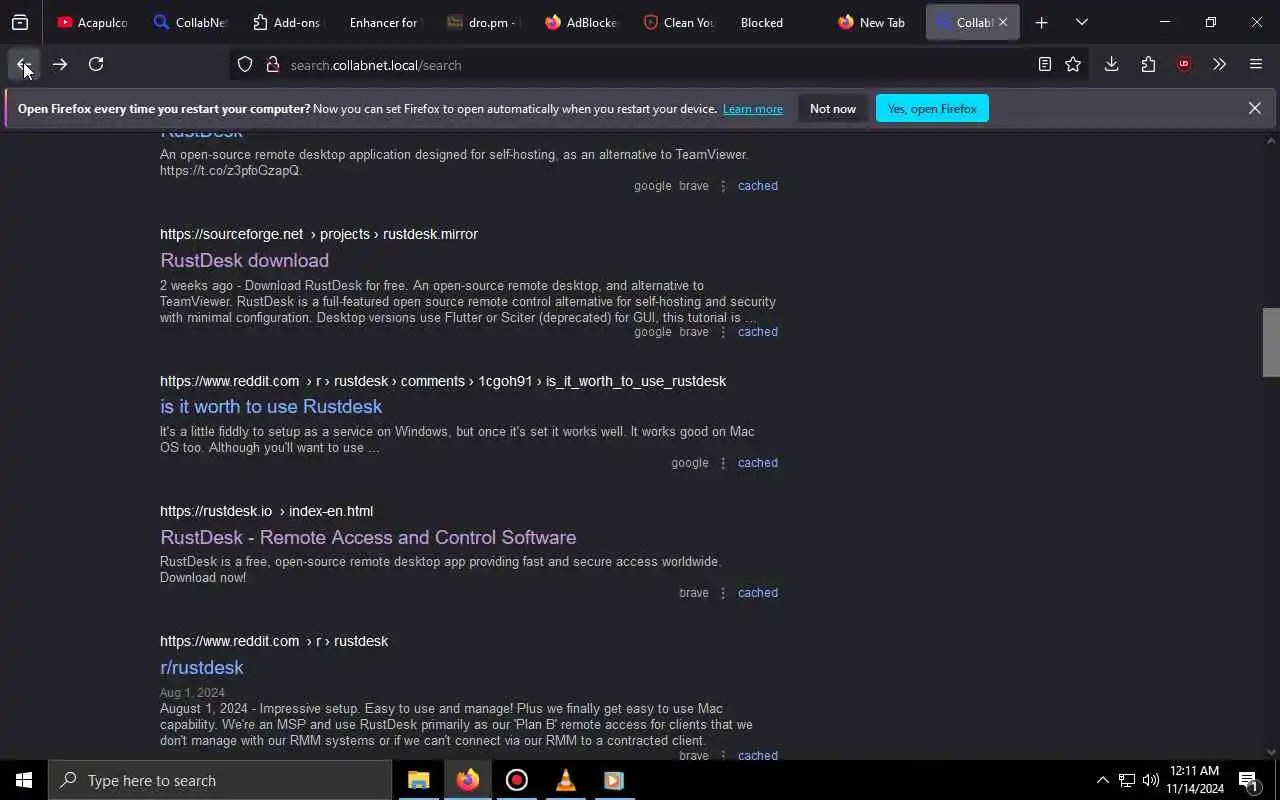Open cached link for the rustdesk.io result
Screen dimensions: 1280x800
758,593
